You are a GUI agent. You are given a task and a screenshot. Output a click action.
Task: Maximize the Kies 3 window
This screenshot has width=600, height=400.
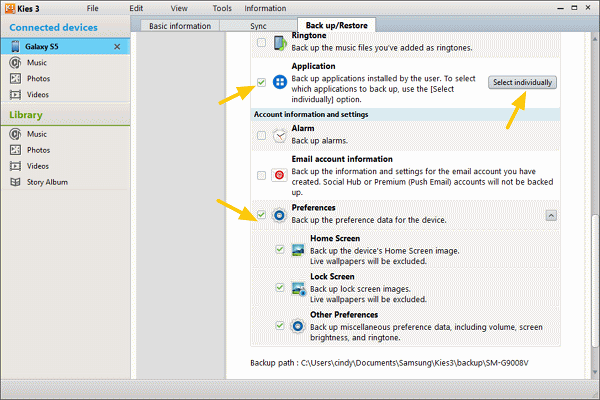click(x=574, y=8)
